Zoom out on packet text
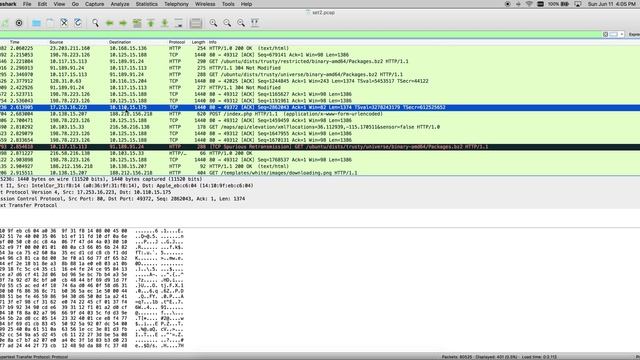 tap(227, 23)
